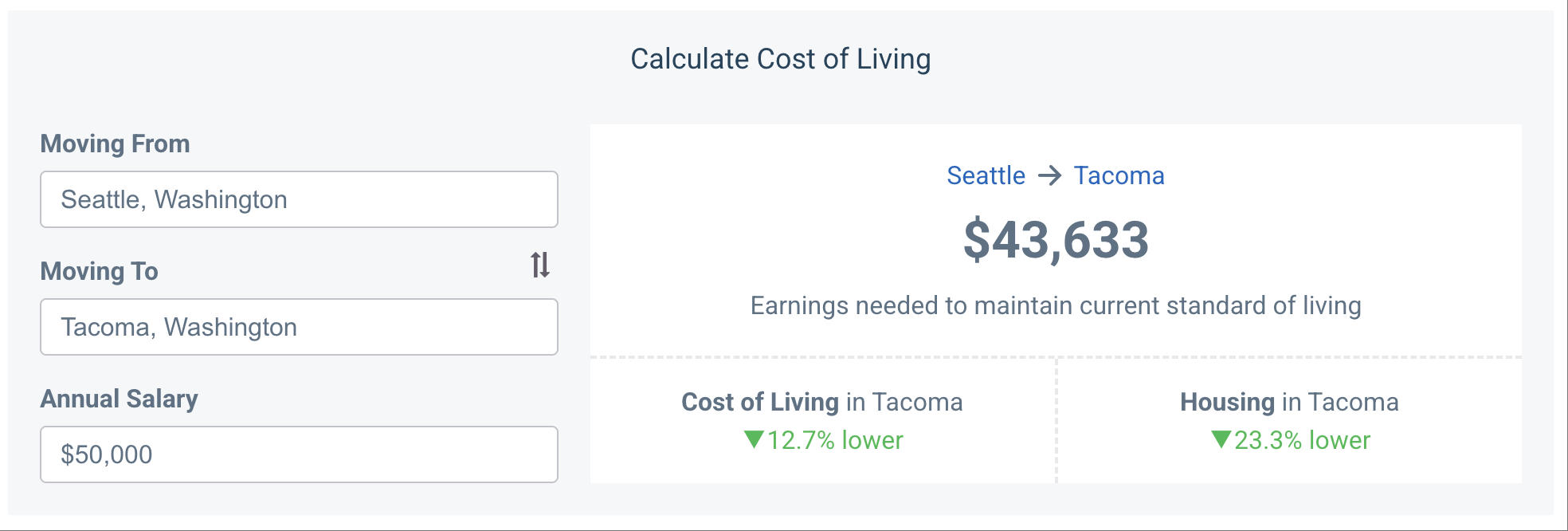Click the Moving From label
The height and width of the screenshot is (531, 1568).
(116, 144)
